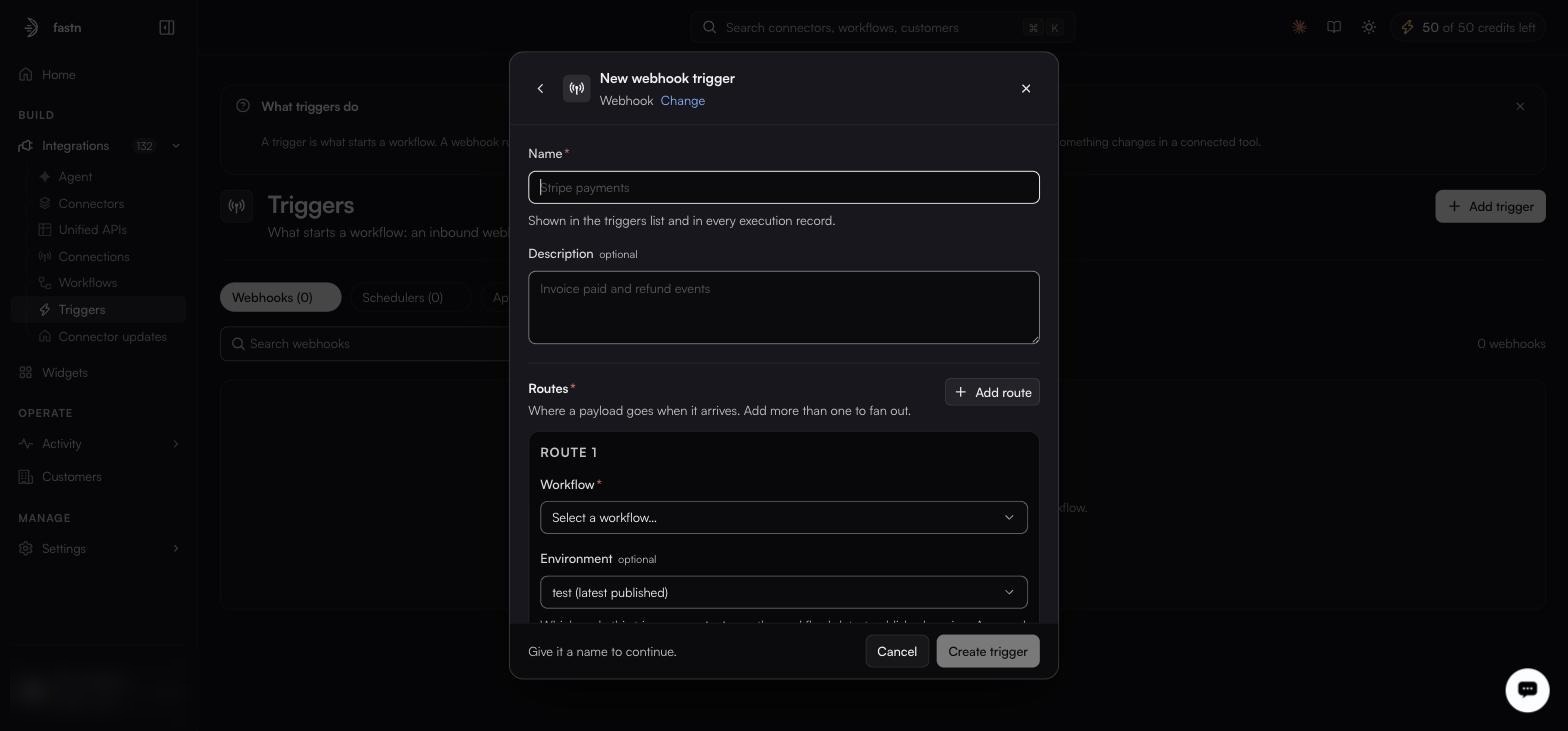Click the Integrations count badge 132

[x=145, y=146]
